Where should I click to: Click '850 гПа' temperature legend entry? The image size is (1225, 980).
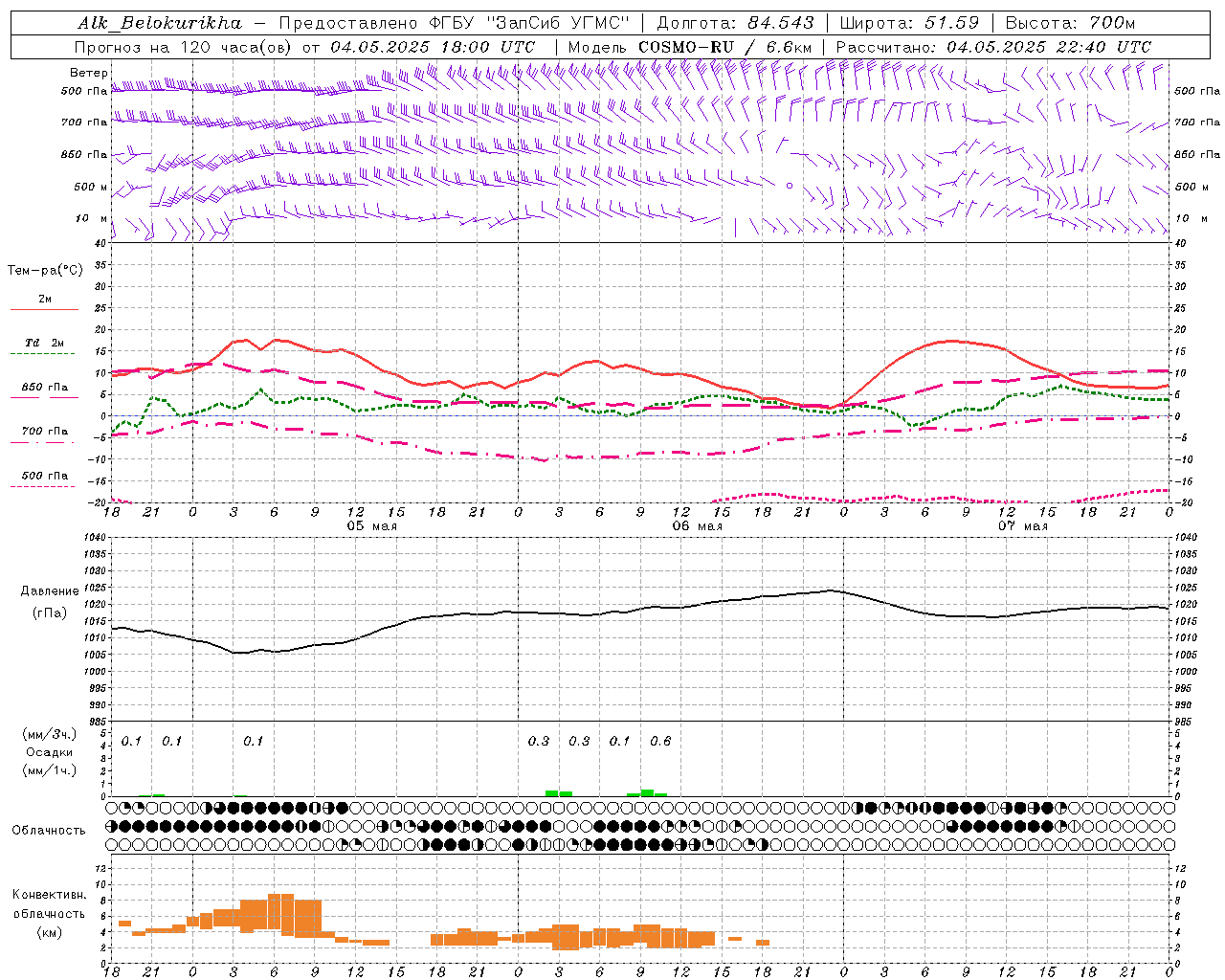coord(45,388)
